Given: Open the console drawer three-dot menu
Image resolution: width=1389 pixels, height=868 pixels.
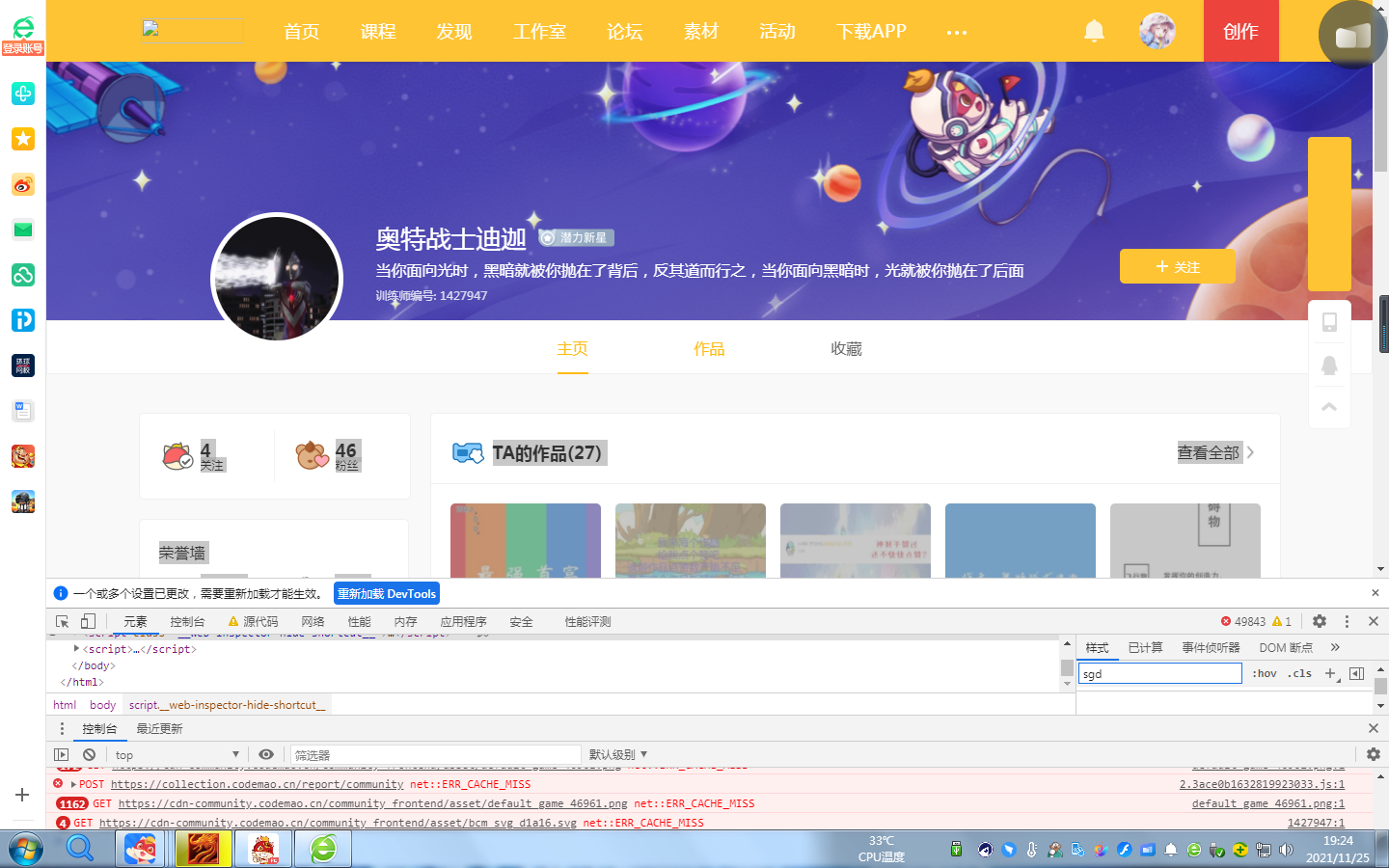Looking at the screenshot, I should [x=62, y=728].
